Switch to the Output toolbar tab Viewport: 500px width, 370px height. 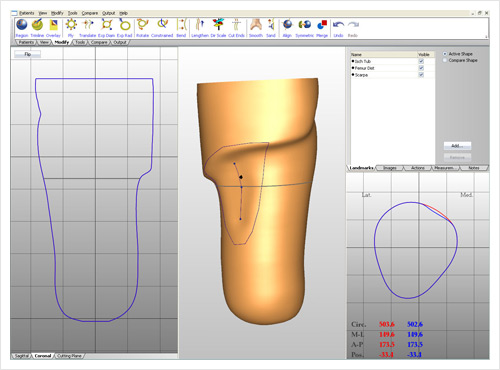click(x=120, y=42)
